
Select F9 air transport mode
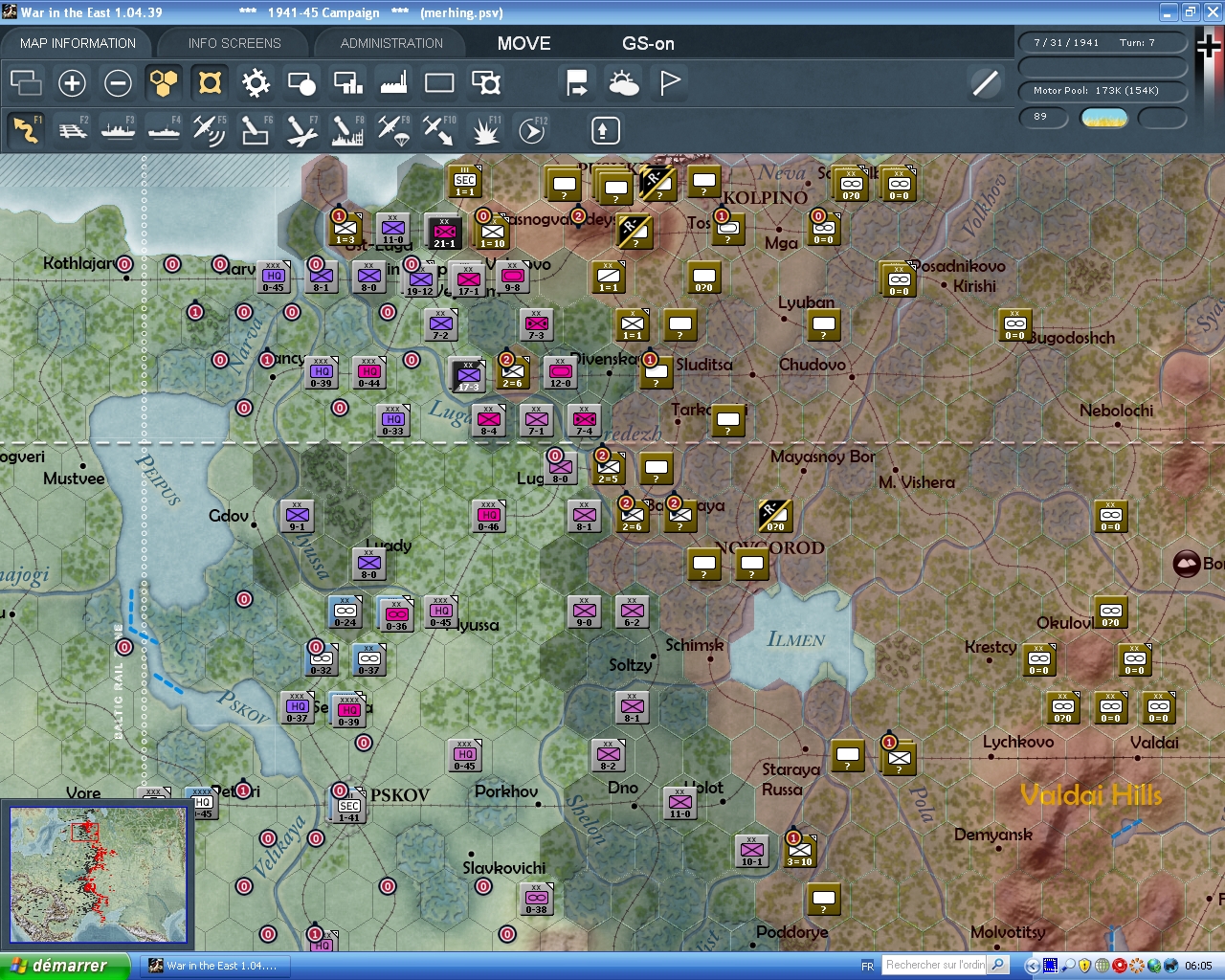point(393,130)
